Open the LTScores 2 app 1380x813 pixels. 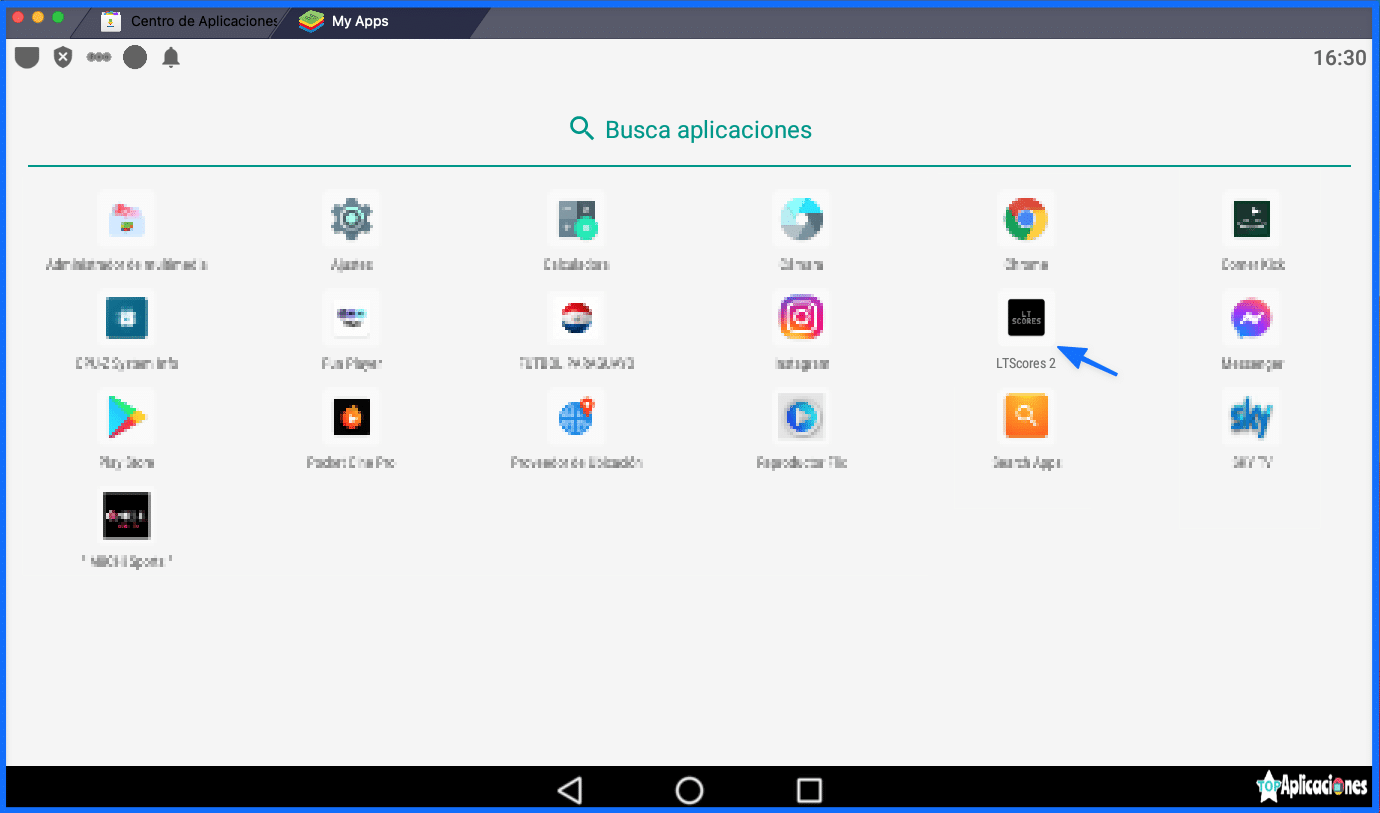tap(1026, 317)
